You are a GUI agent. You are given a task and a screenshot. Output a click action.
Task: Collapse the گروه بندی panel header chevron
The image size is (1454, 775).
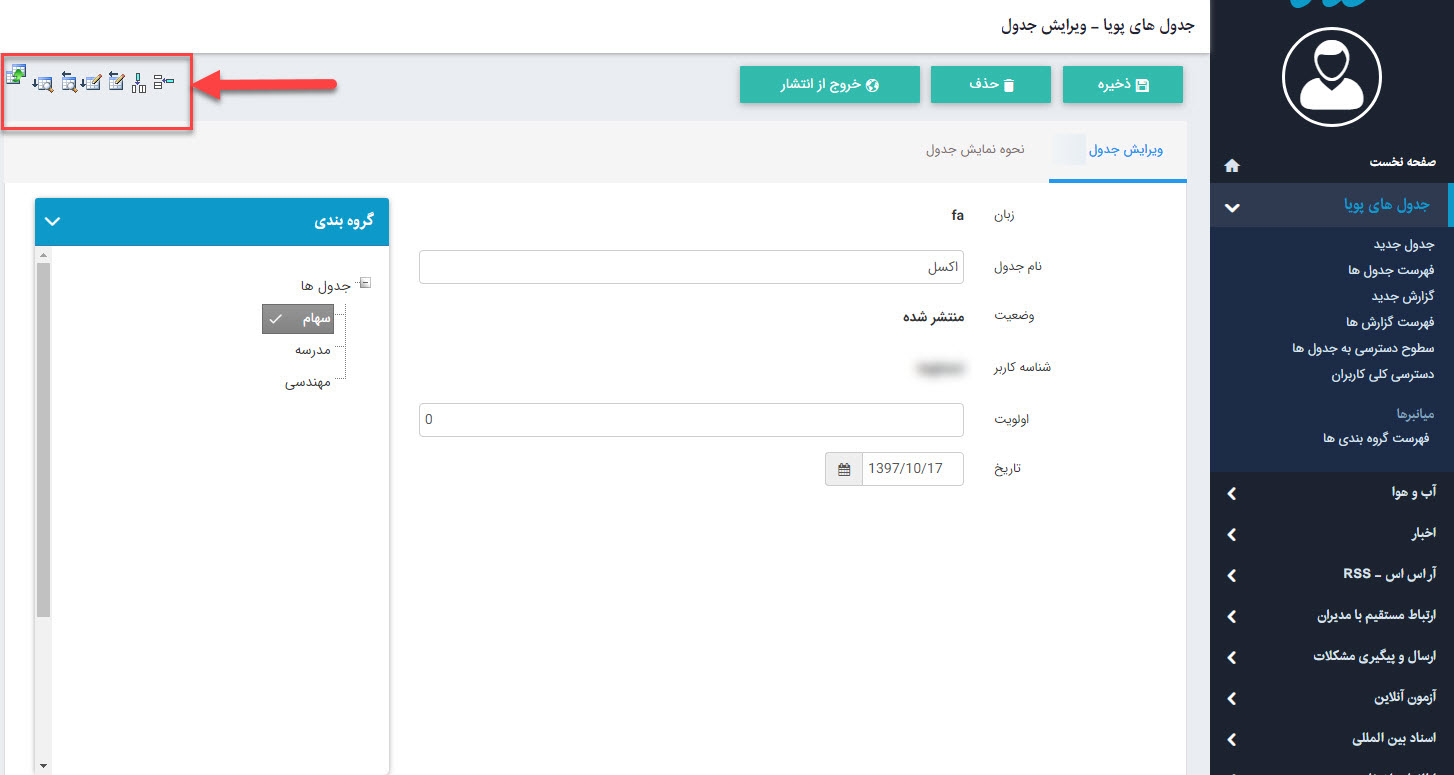pyautogui.click(x=52, y=221)
